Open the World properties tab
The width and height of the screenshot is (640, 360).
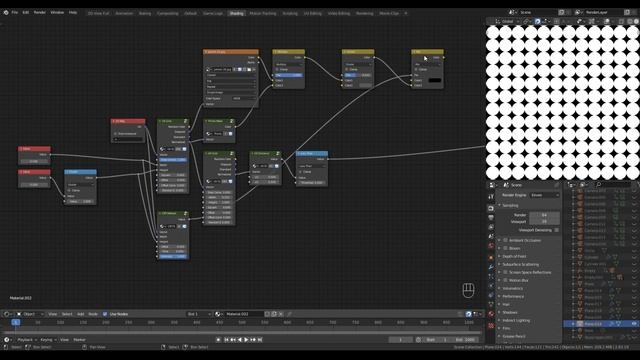[x=491, y=246]
